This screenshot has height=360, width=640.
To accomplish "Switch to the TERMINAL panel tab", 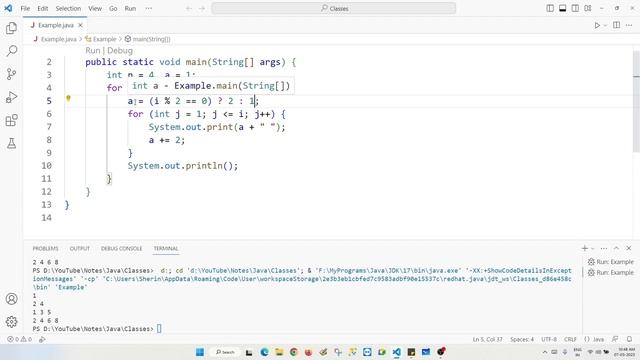I will 166,249.
